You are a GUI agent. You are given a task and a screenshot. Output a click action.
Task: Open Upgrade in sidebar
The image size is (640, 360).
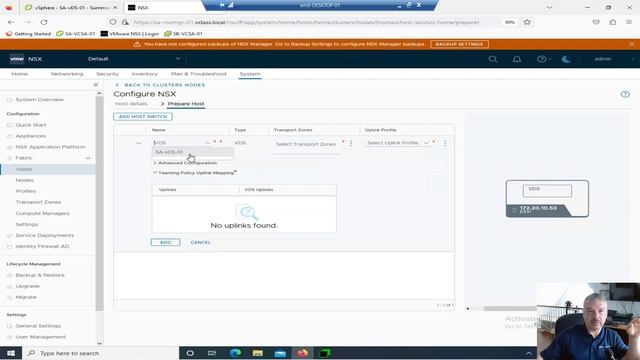pos(27,286)
